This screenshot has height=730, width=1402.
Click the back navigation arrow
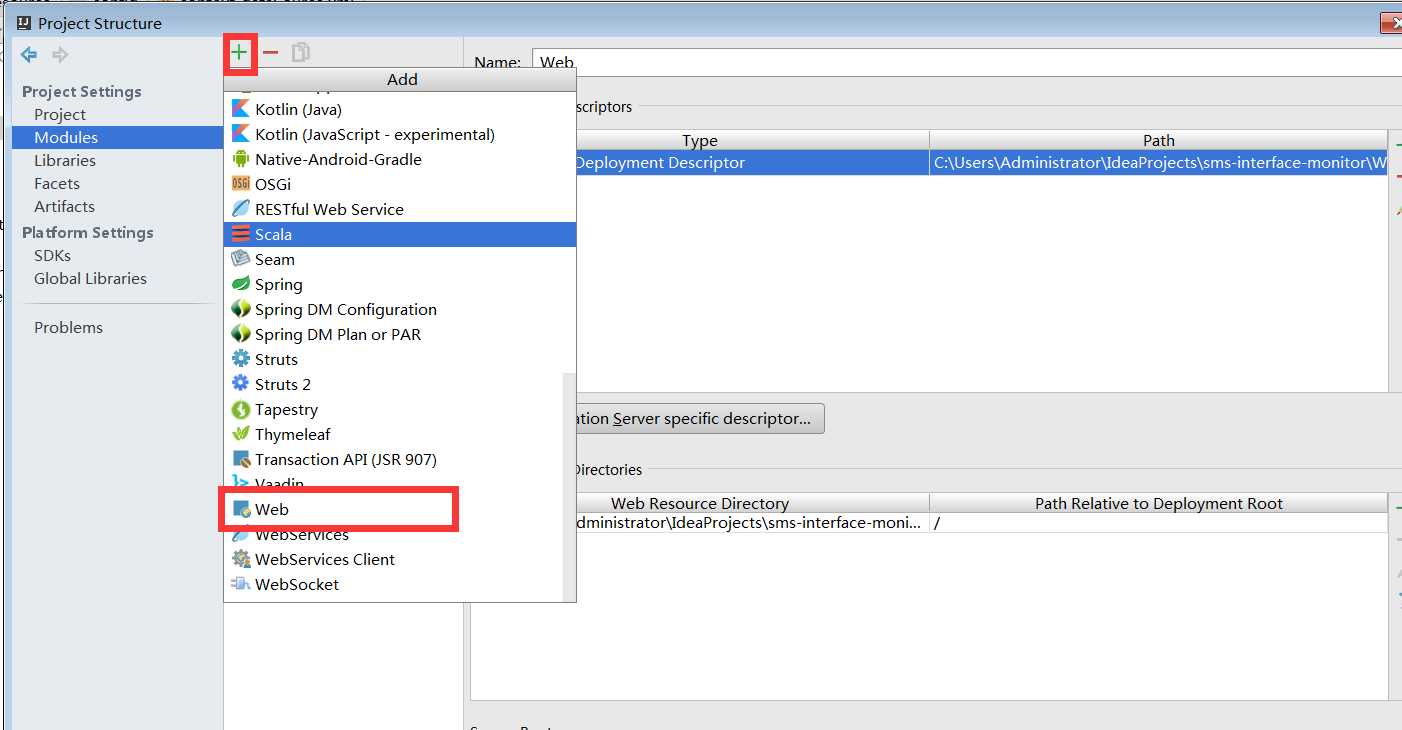coord(29,54)
